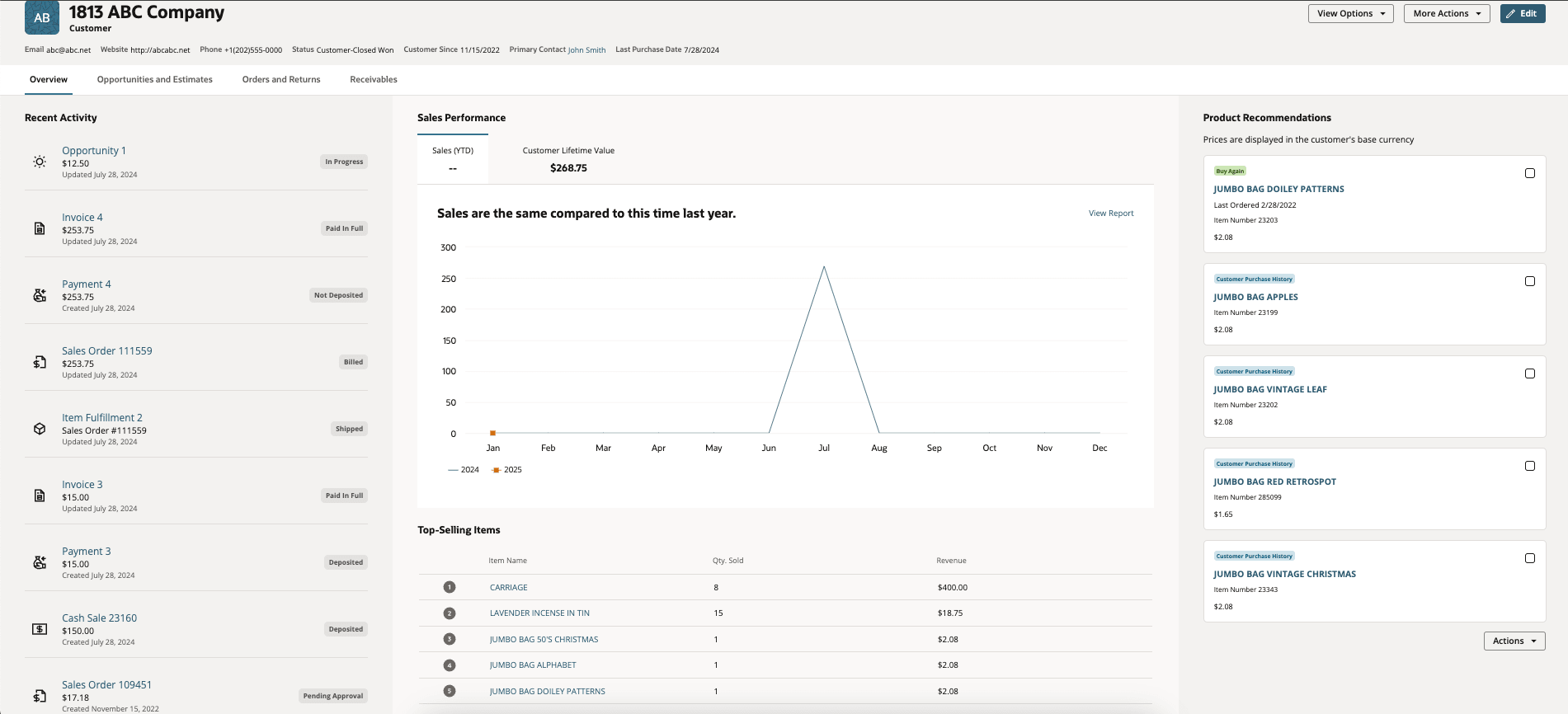
Task: Open the Invoice 4 link
Action: (82, 218)
